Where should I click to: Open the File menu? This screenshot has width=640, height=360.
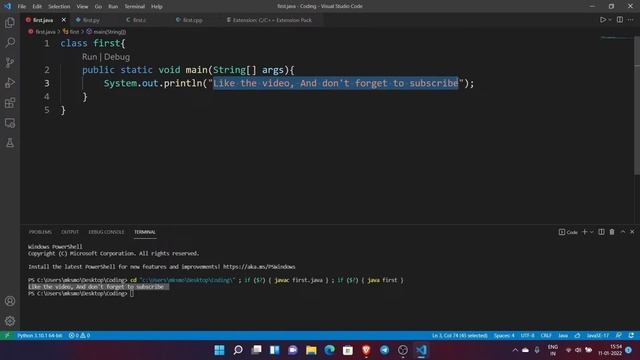22,6
